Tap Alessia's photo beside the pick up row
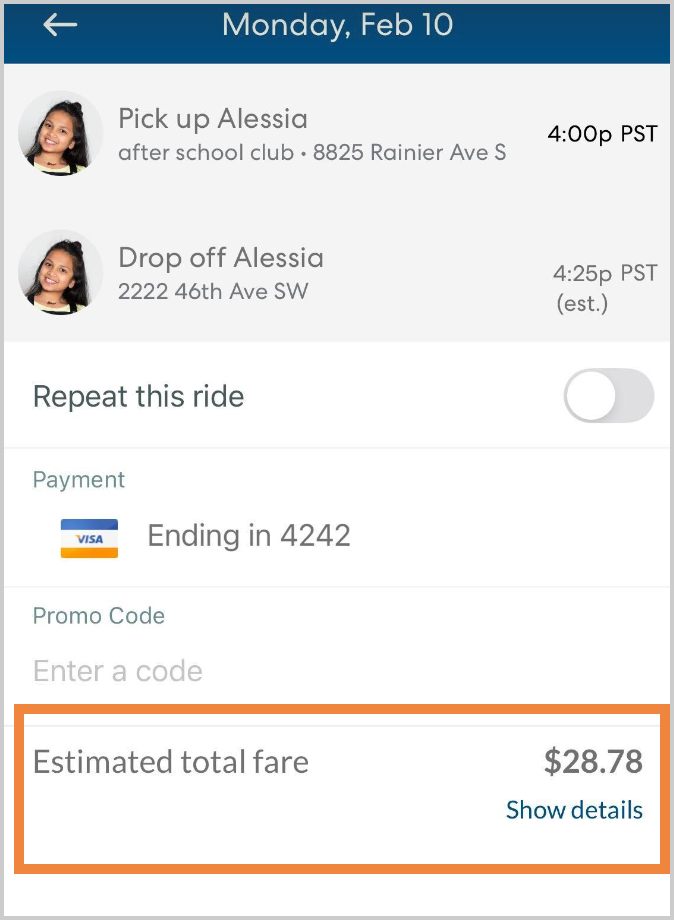The width and height of the screenshot is (674, 920). click(61, 133)
